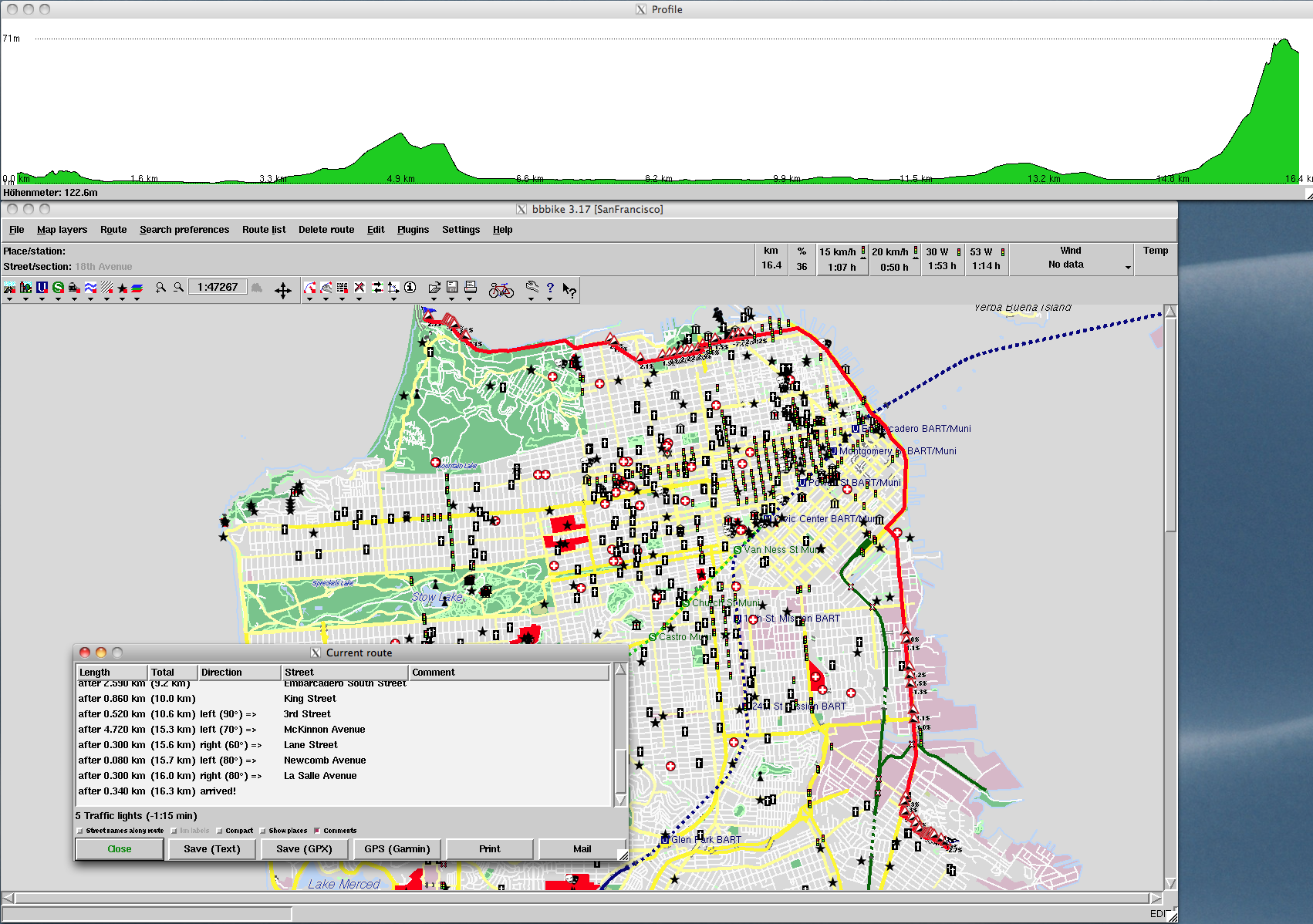
Task: Click the bicycle icon
Action: click(501, 290)
